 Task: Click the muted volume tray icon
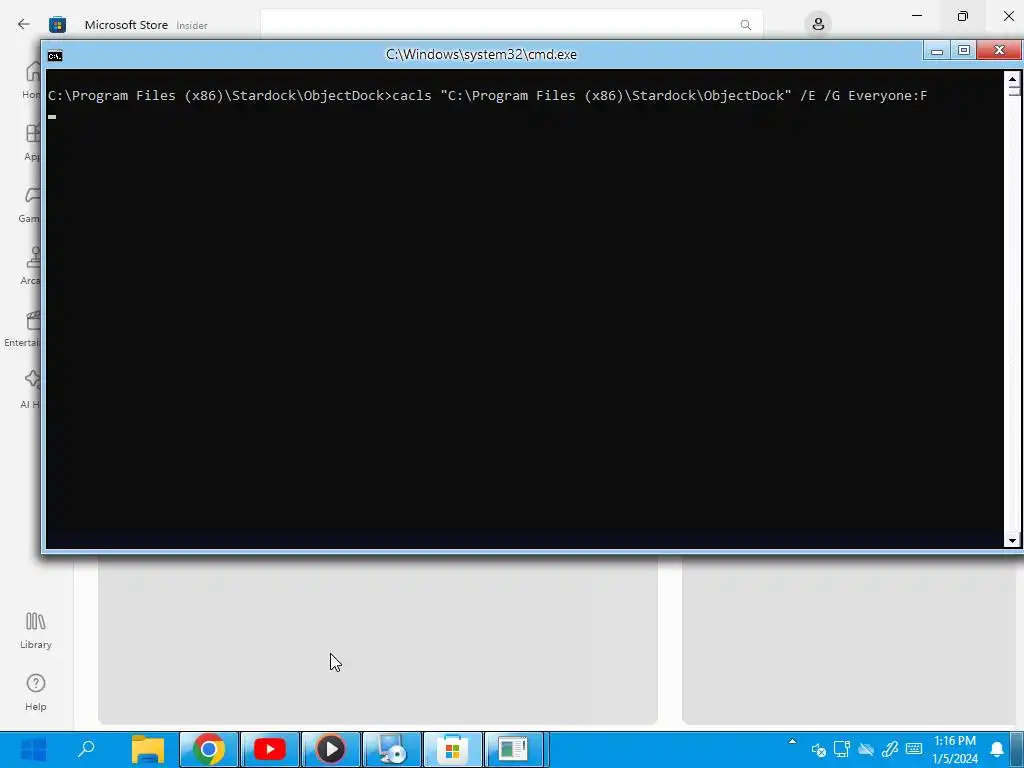818,750
